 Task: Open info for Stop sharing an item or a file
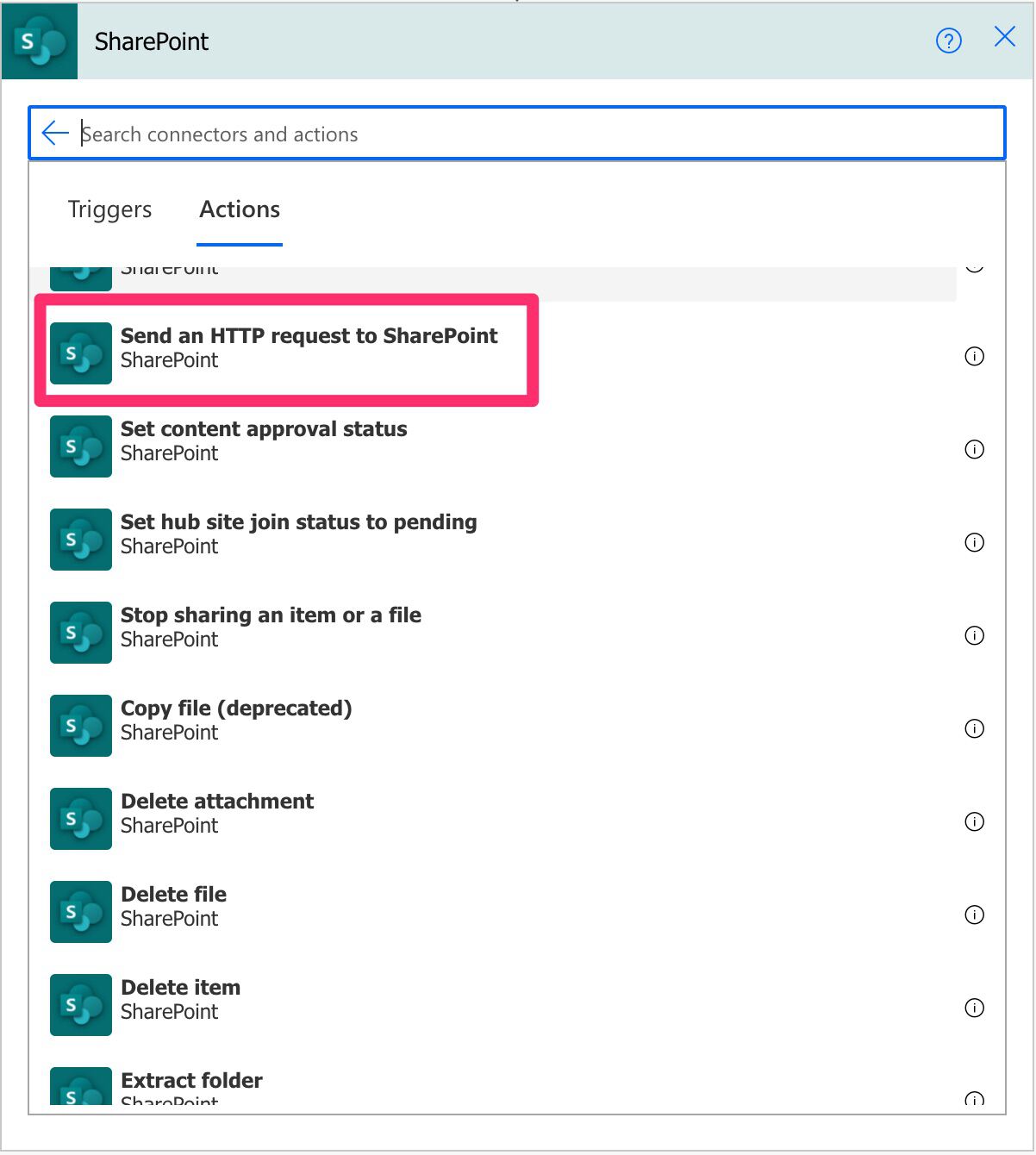coord(975,635)
